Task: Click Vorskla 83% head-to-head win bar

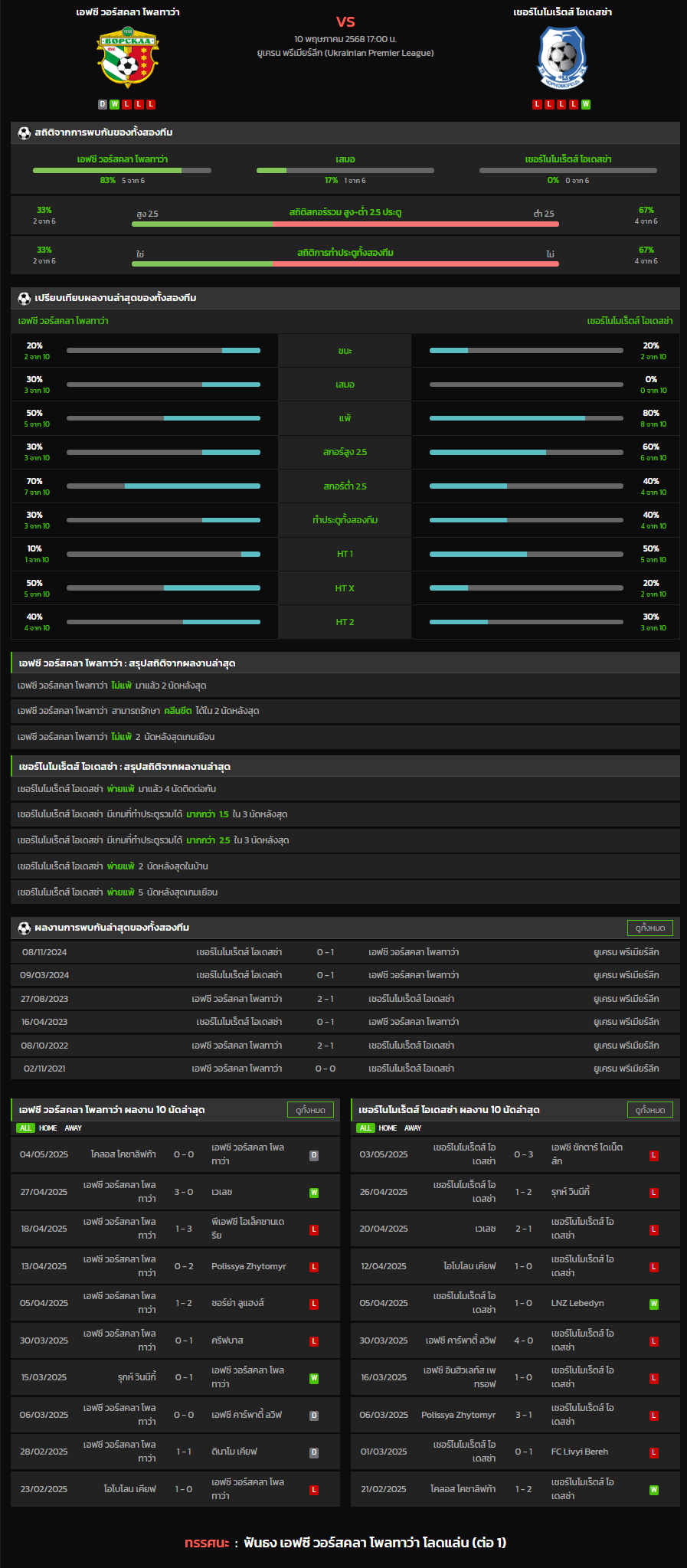Action: (x=122, y=170)
